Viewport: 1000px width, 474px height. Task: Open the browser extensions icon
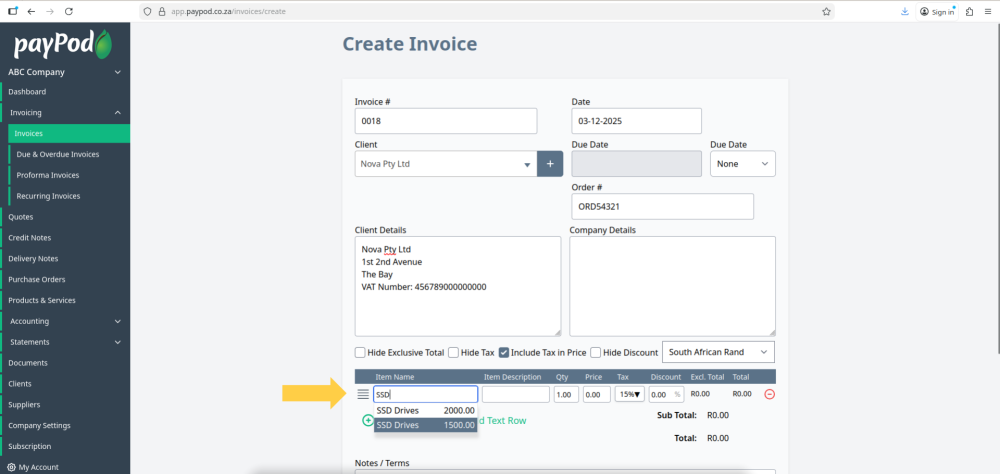click(x=969, y=11)
